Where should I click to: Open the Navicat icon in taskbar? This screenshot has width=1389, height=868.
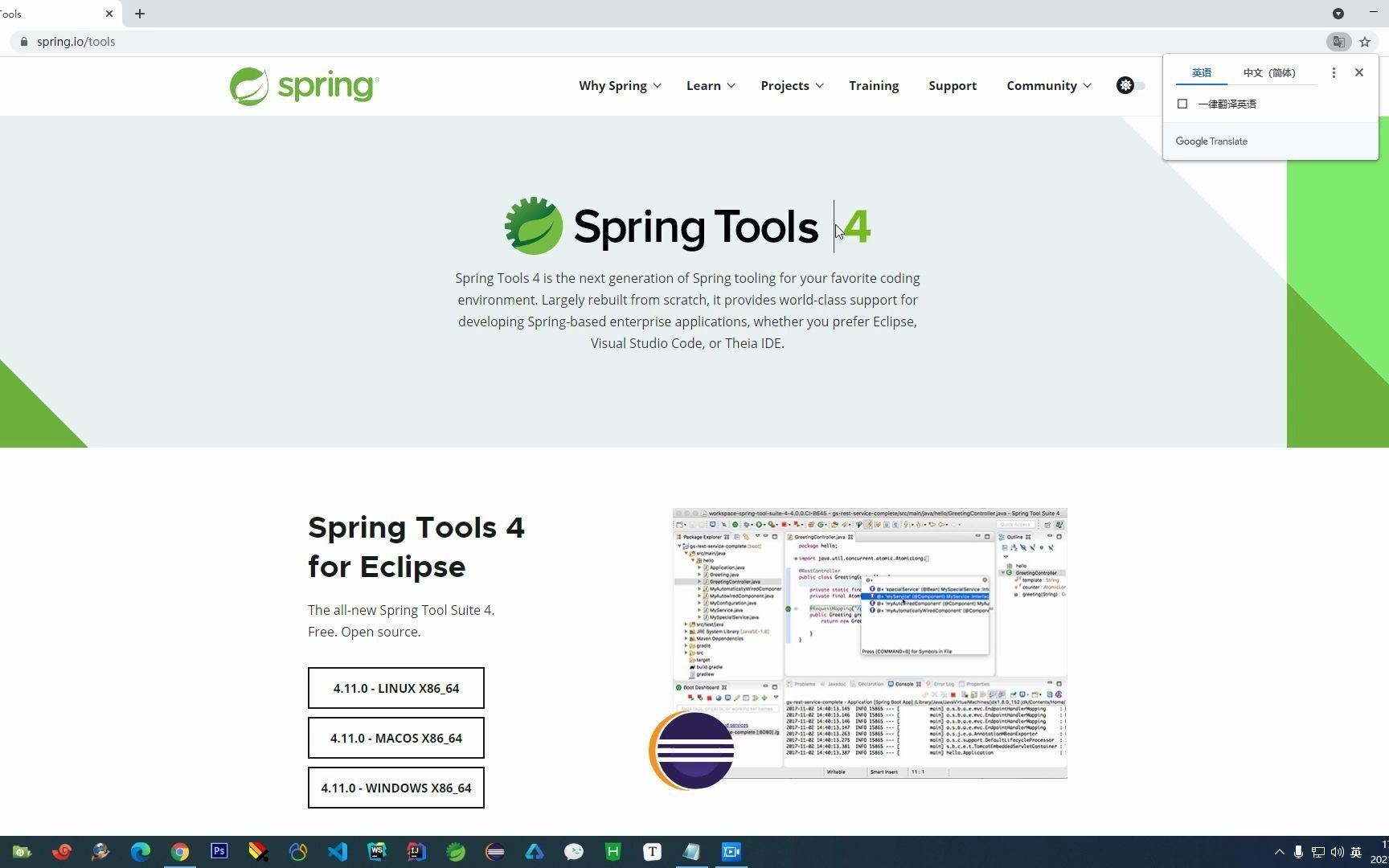(x=298, y=852)
